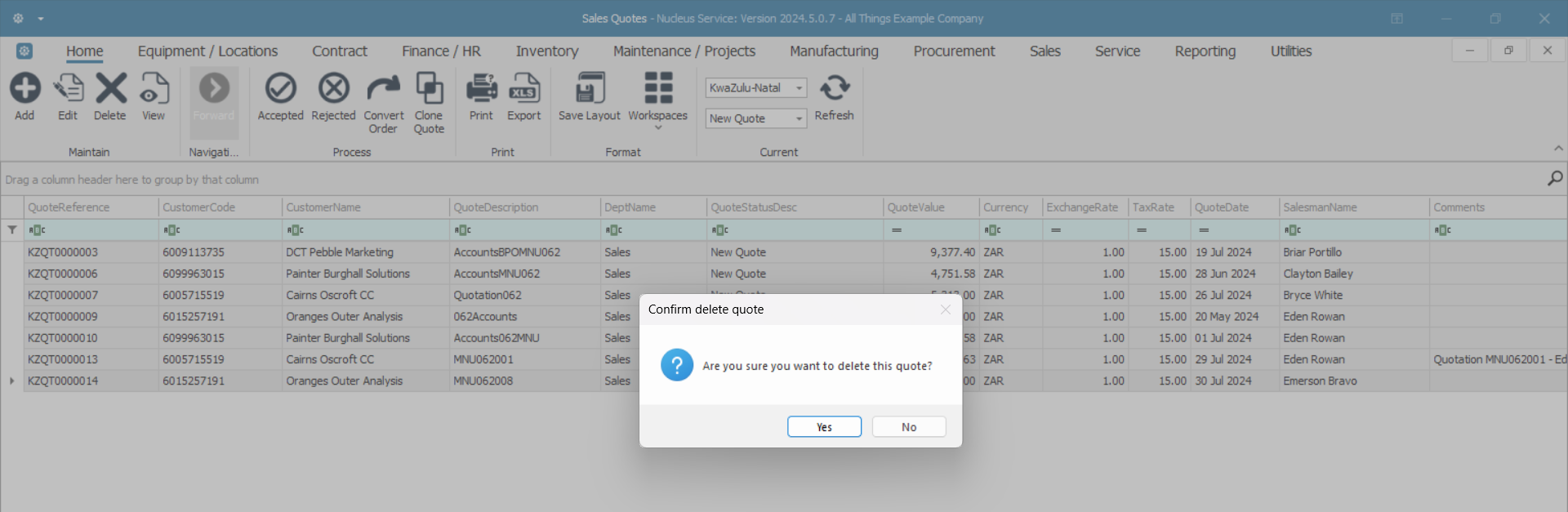The image size is (1568, 512).
Task: Click the Print icon in ribbon
Action: pyautogui.click(x=481, y=89)
